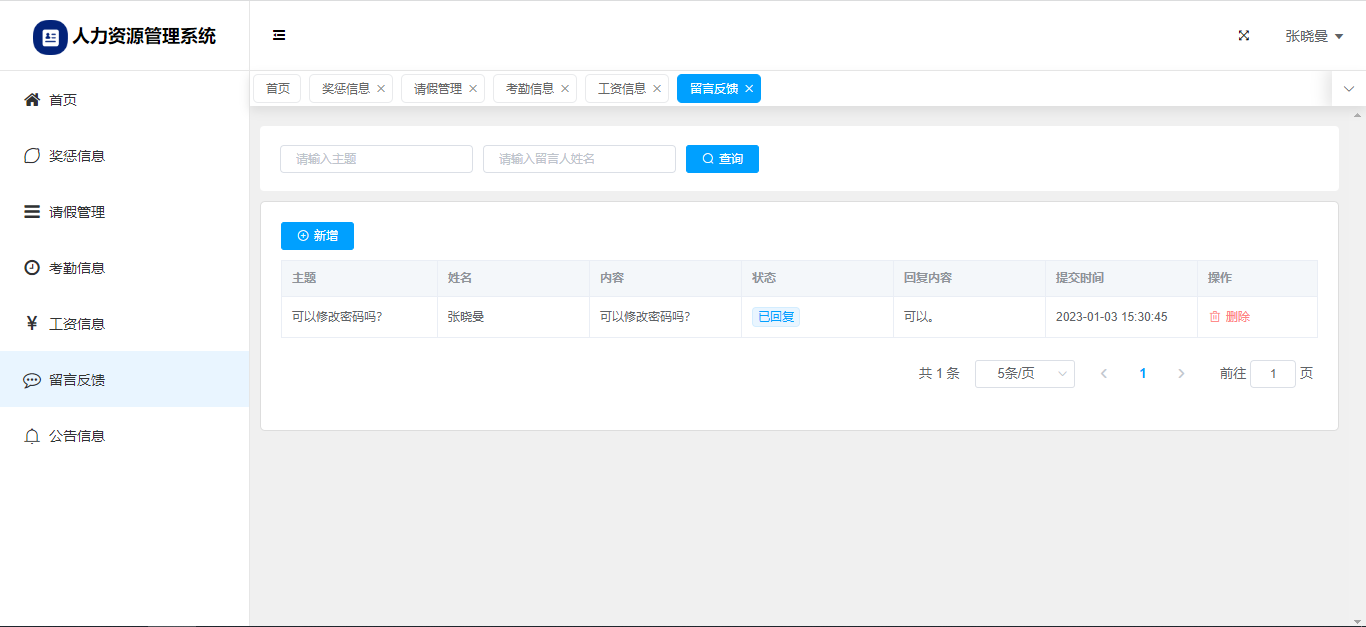
Task: Focus the 请输入主题 input field
Action: pyautogui.click(x=376, y=159)
